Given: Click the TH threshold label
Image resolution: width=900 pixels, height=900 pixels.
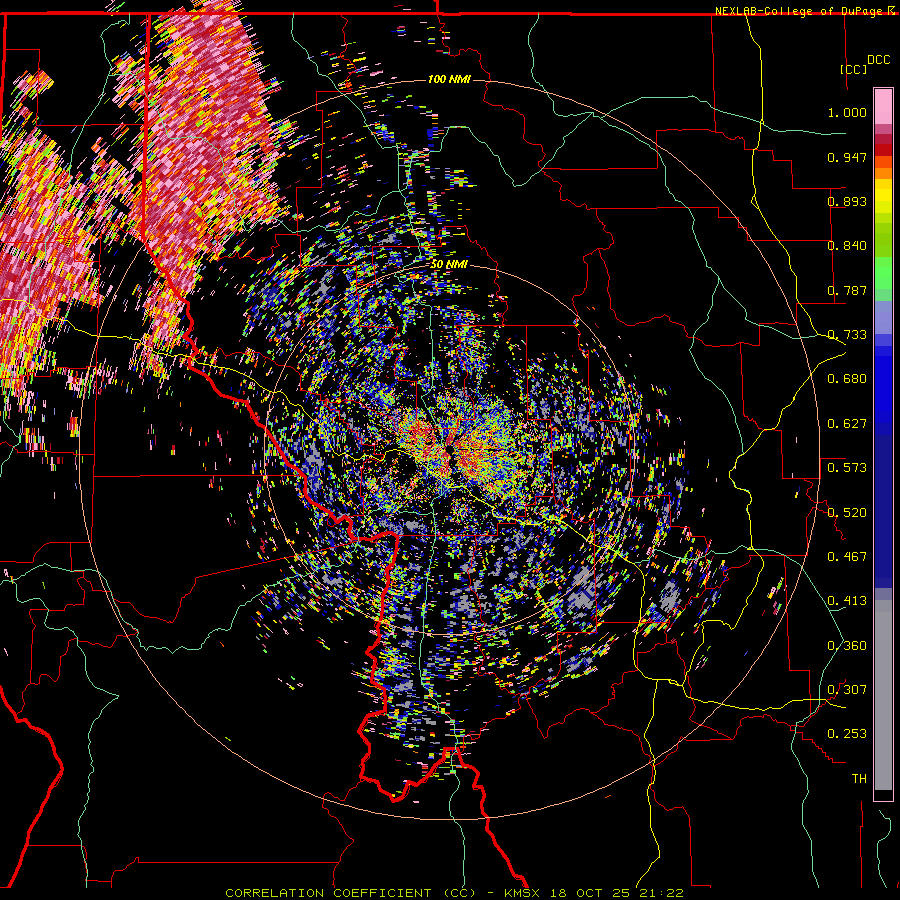Looking at the screenshot, I should click(859, 779).
